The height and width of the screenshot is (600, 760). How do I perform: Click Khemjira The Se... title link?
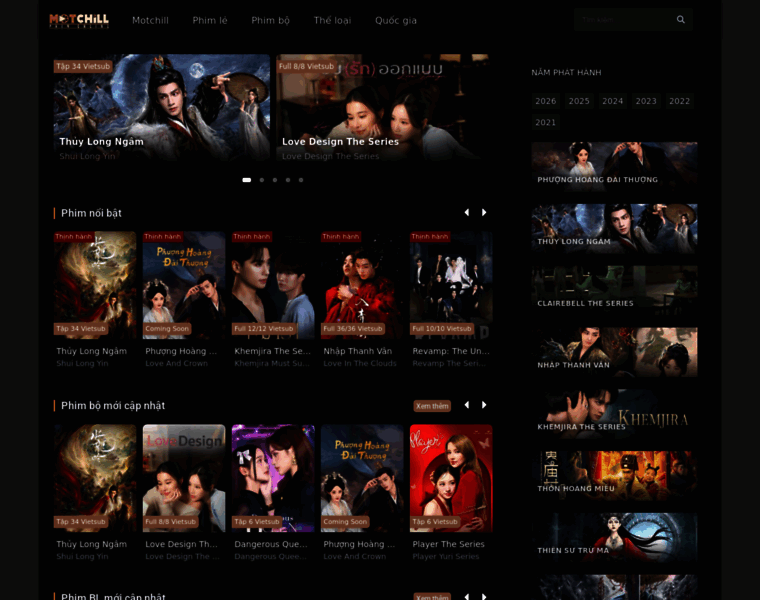tap(272, 351)
